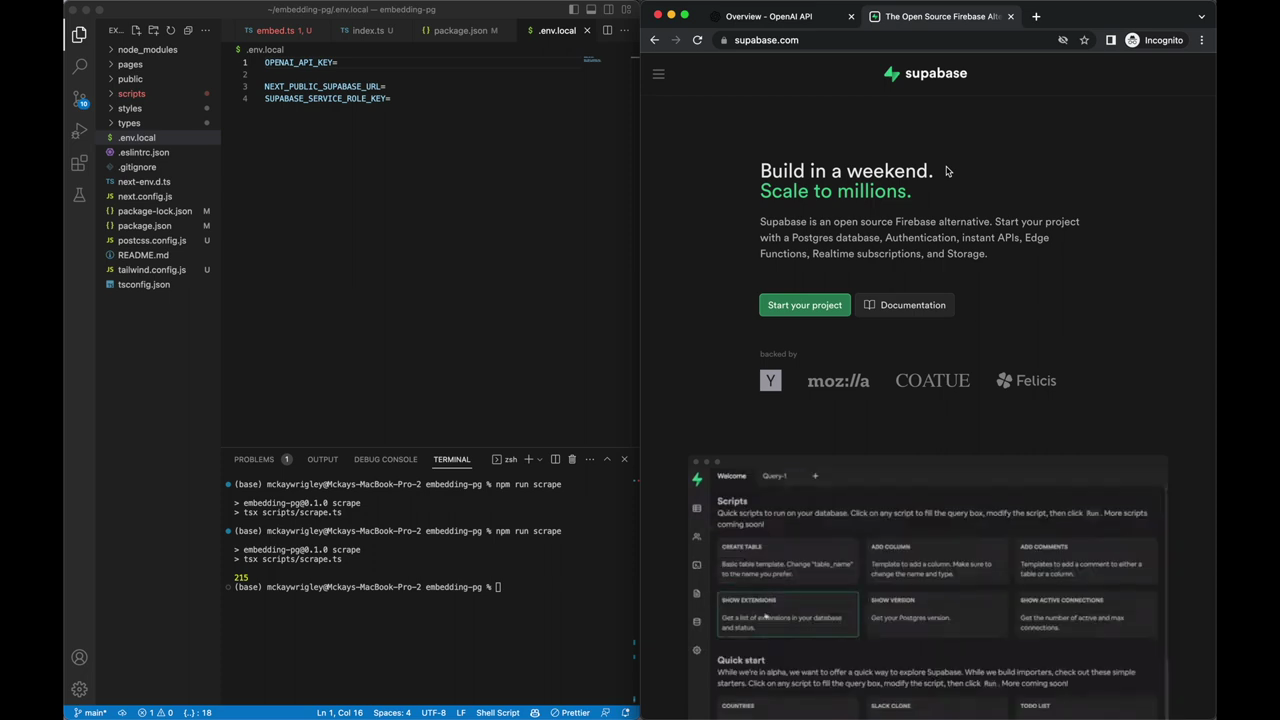Click New Folder icon in Explorer header
1280x720 pixels.
[154, 30]
